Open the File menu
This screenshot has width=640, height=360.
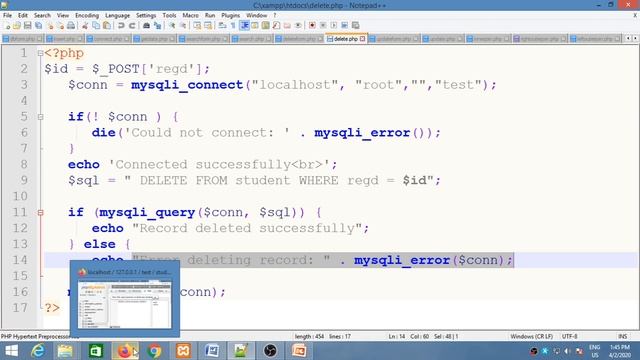pos(7,16)
